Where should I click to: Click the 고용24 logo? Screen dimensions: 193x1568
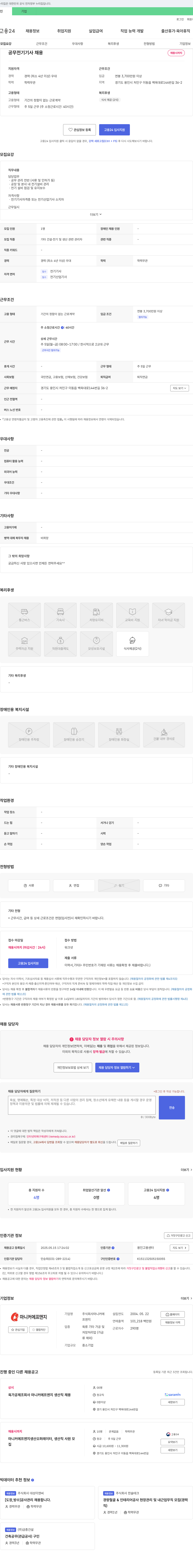pyautogui.click(x=7, y=31)
